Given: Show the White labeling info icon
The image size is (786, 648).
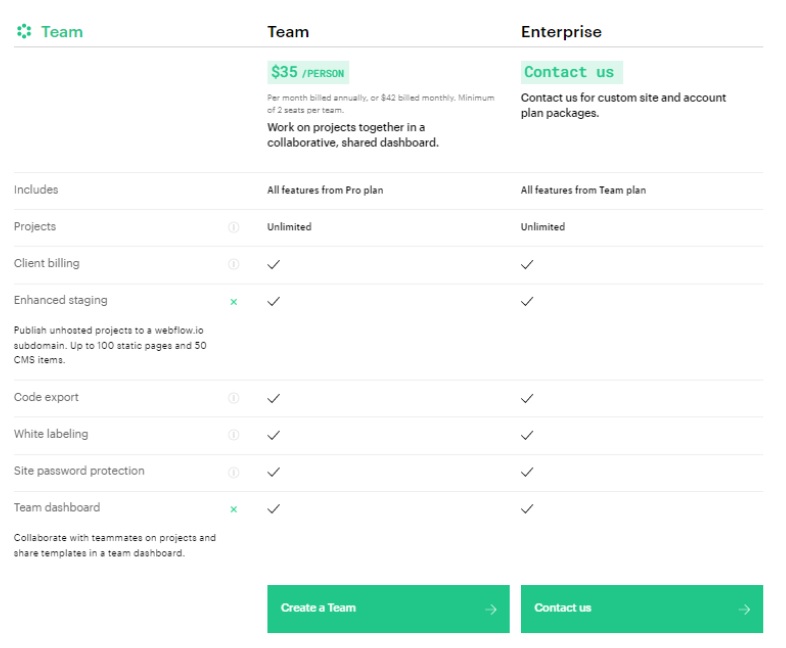Looking at the screenshot, I should [x=234, y=435].
